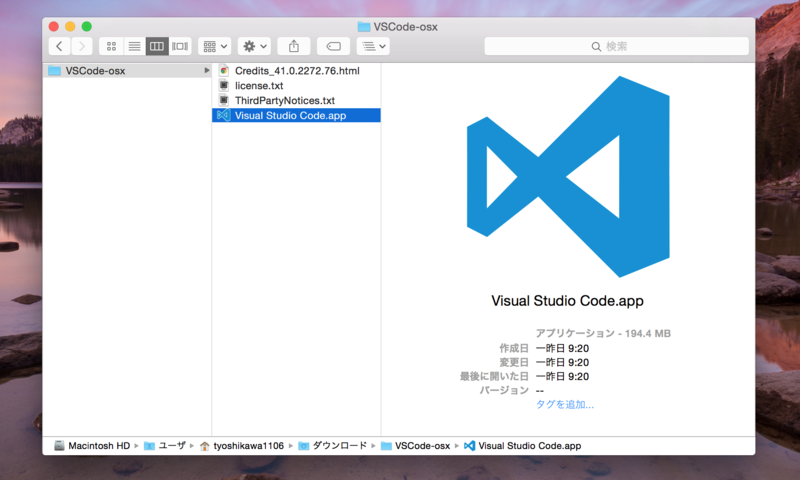Click the VS Code icon in the file list
This screenshot has width=800, height=480.
coord(223,115)
